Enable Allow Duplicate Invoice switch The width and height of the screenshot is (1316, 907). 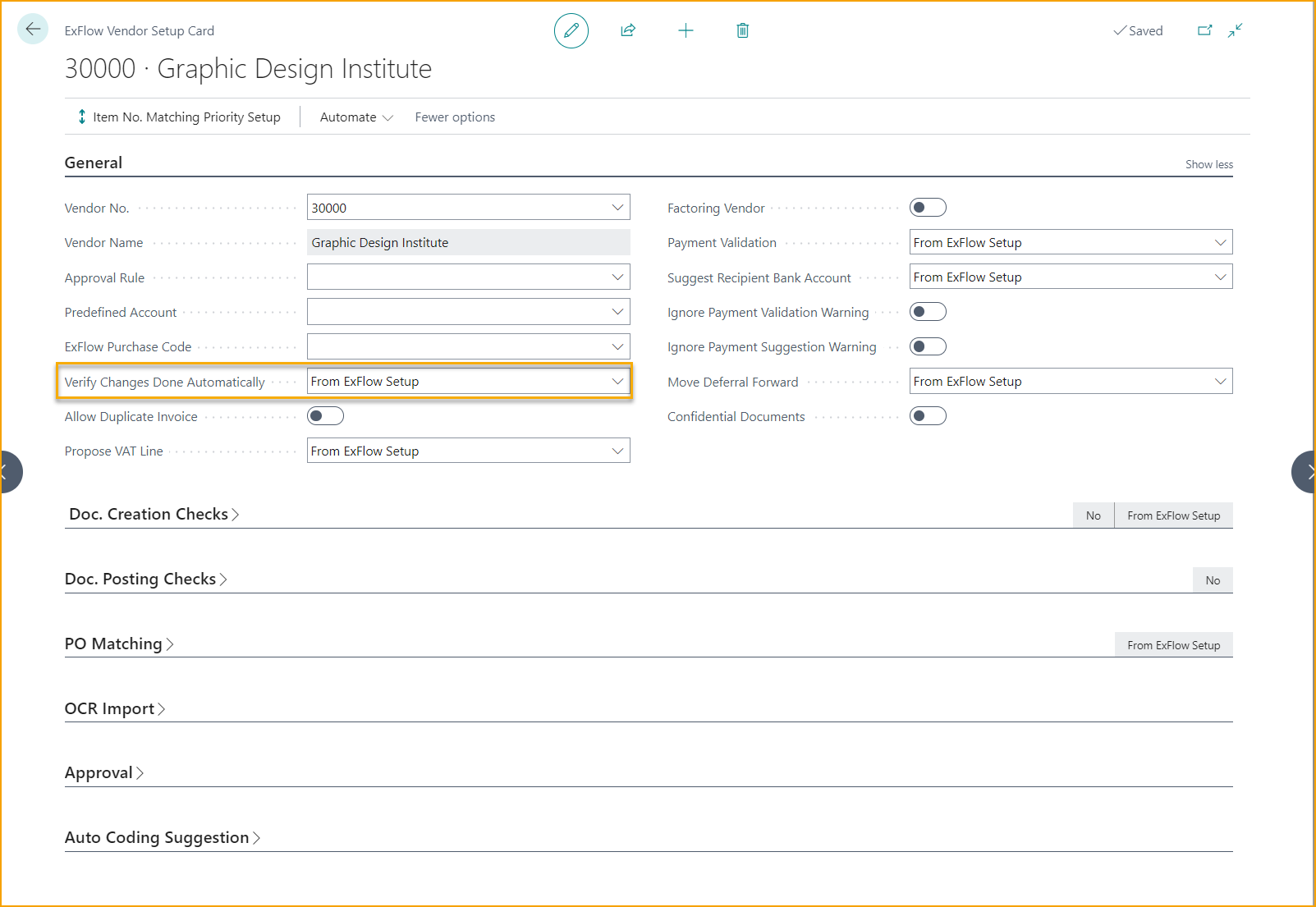[x=325, y=416]
